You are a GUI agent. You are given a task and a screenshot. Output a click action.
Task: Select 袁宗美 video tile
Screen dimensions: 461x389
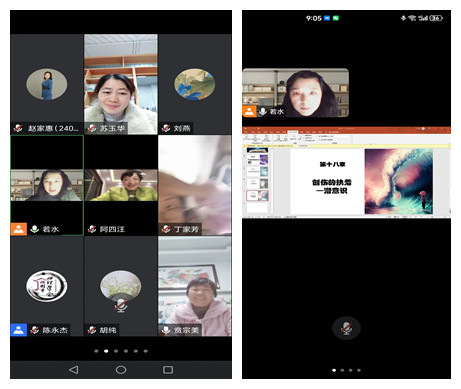(195, 286)
